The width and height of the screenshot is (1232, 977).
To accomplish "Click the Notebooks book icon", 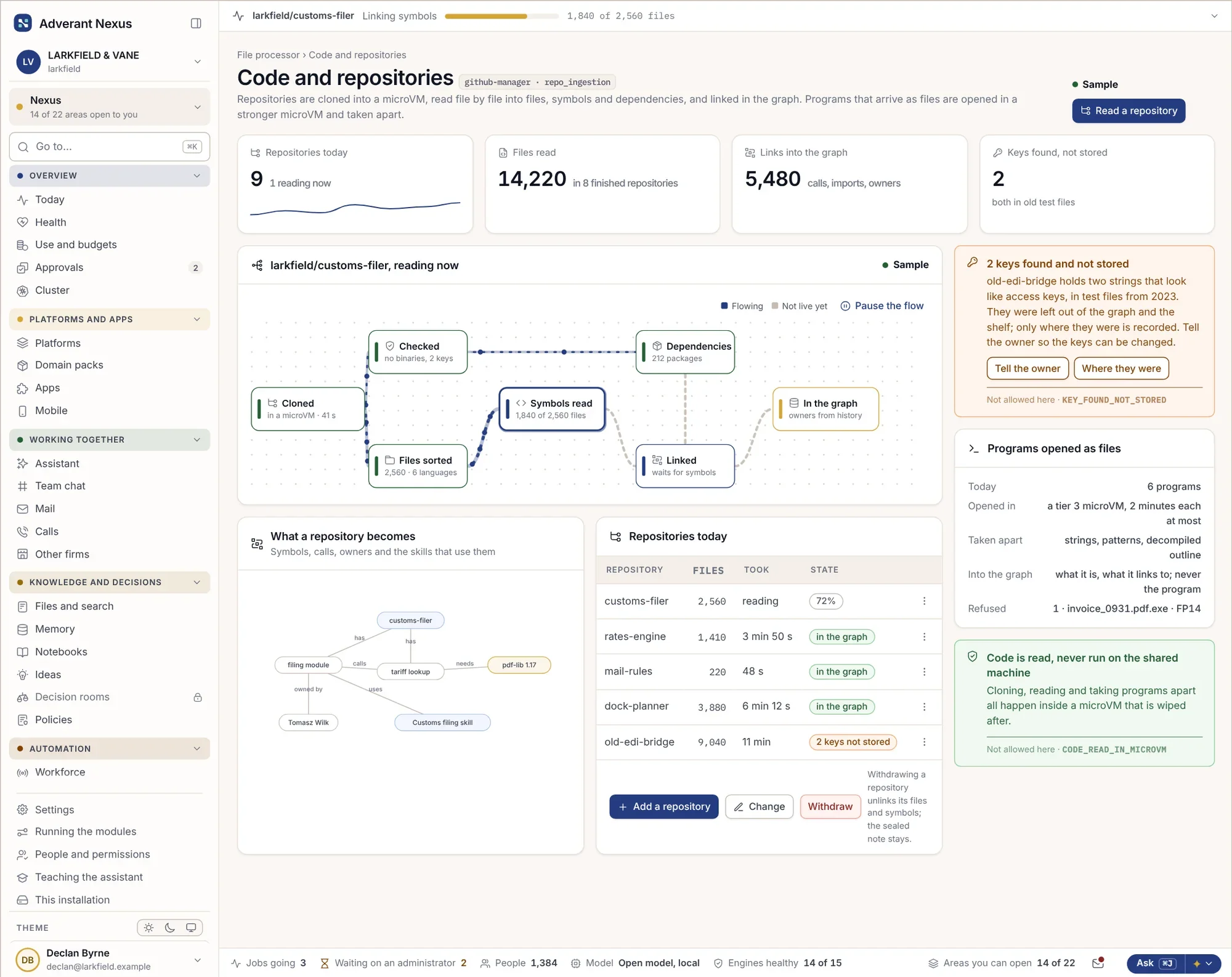I will click(23, 652).
